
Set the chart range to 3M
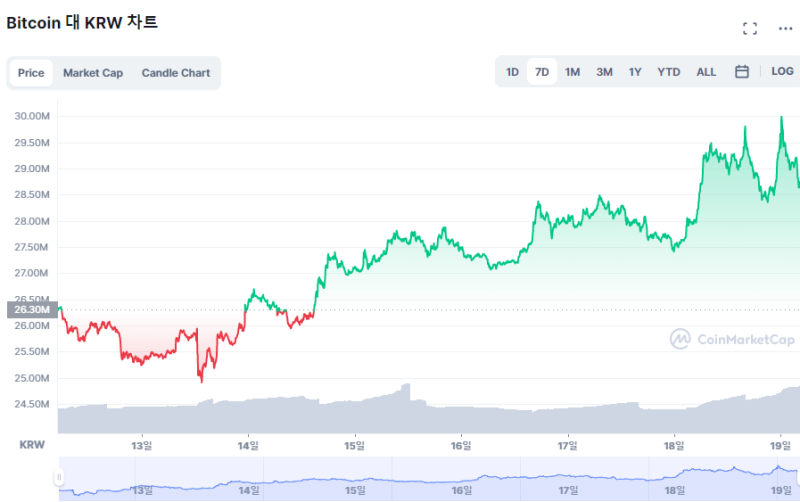tap(604, 72)
